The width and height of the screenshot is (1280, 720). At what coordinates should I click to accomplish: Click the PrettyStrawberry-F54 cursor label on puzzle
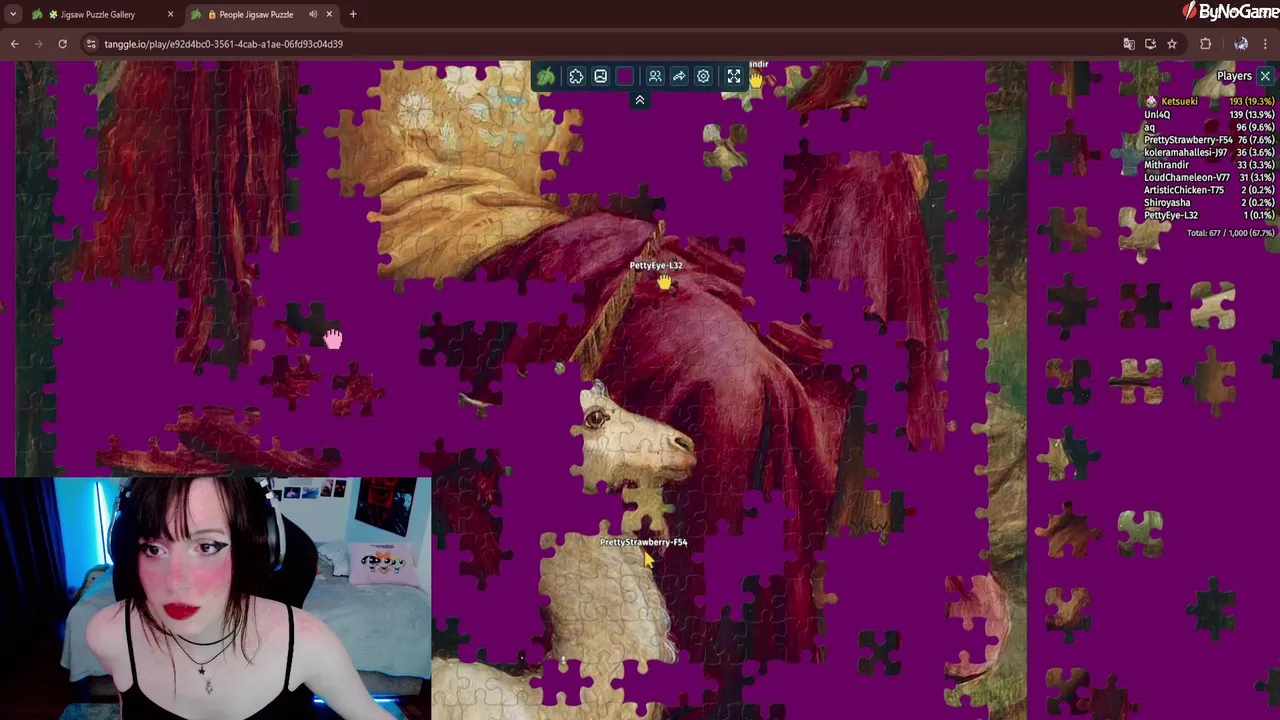pyautogui.click(x=643, y=542)
